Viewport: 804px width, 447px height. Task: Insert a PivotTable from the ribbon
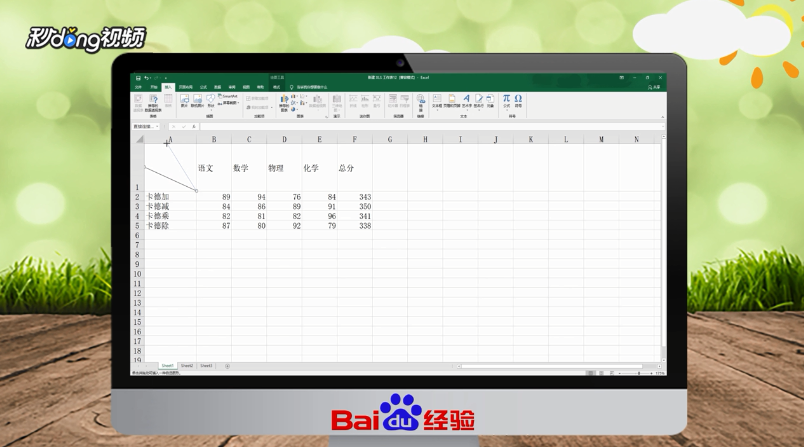click(x=138, y=103)
